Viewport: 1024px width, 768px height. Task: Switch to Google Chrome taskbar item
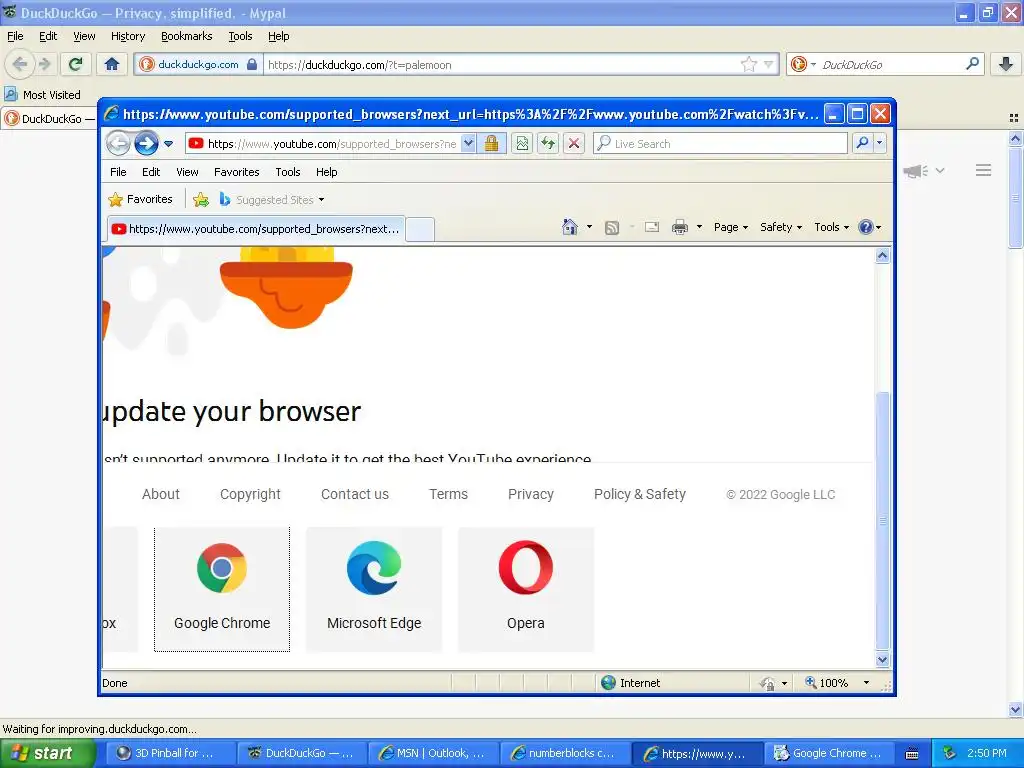coord(829,754)
